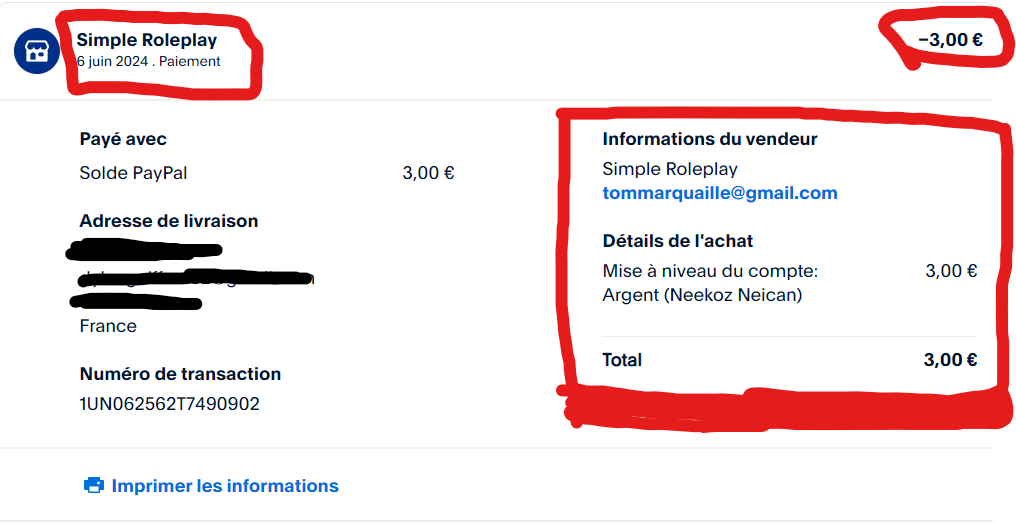The height and width of the screenshot is (525, 1016).
Task: Click the printer icon
Action: (x=94, y=485)
